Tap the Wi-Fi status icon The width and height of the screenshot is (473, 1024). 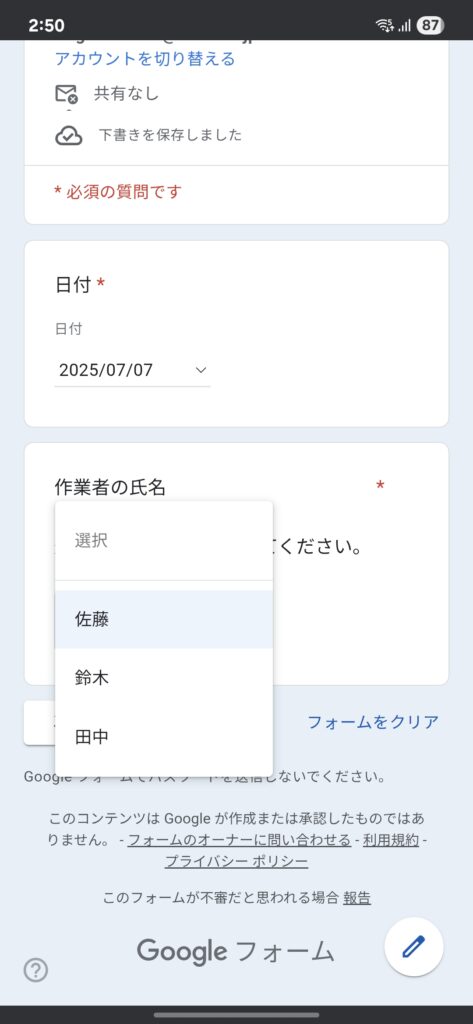[x=385, y=25]
